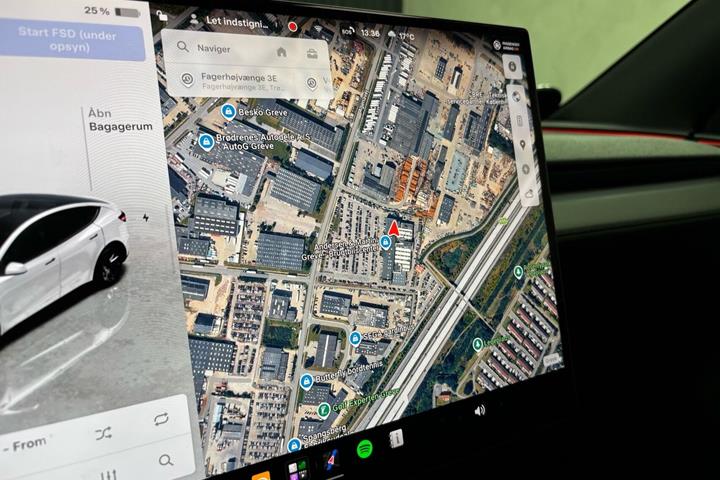Tap the charge port lightning icon by the car
This screenshot has width=720, height=480.
pos(146,217)
